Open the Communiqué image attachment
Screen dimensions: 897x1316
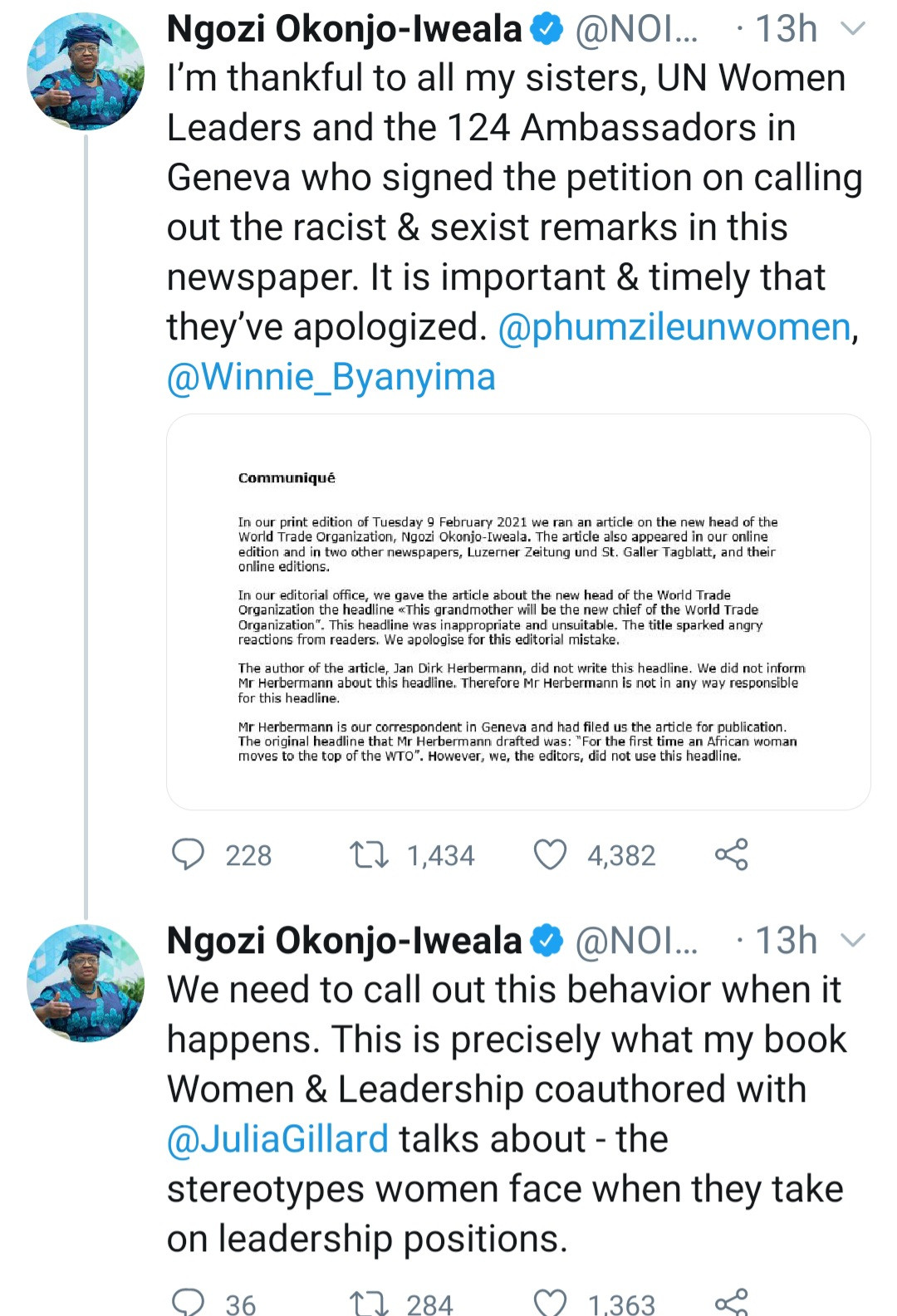tap(518, 612)
